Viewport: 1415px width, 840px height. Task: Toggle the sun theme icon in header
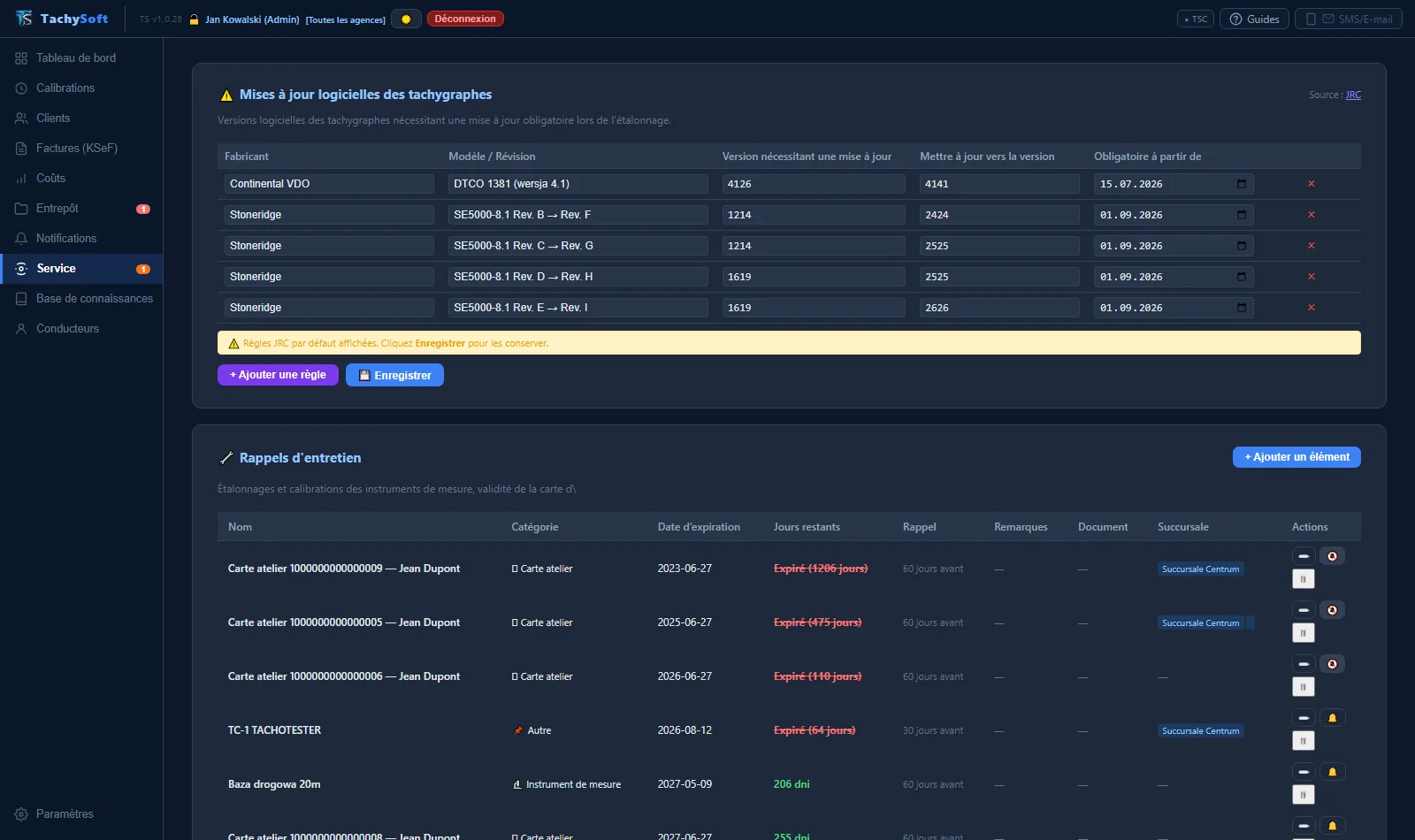tap(406, 19)
